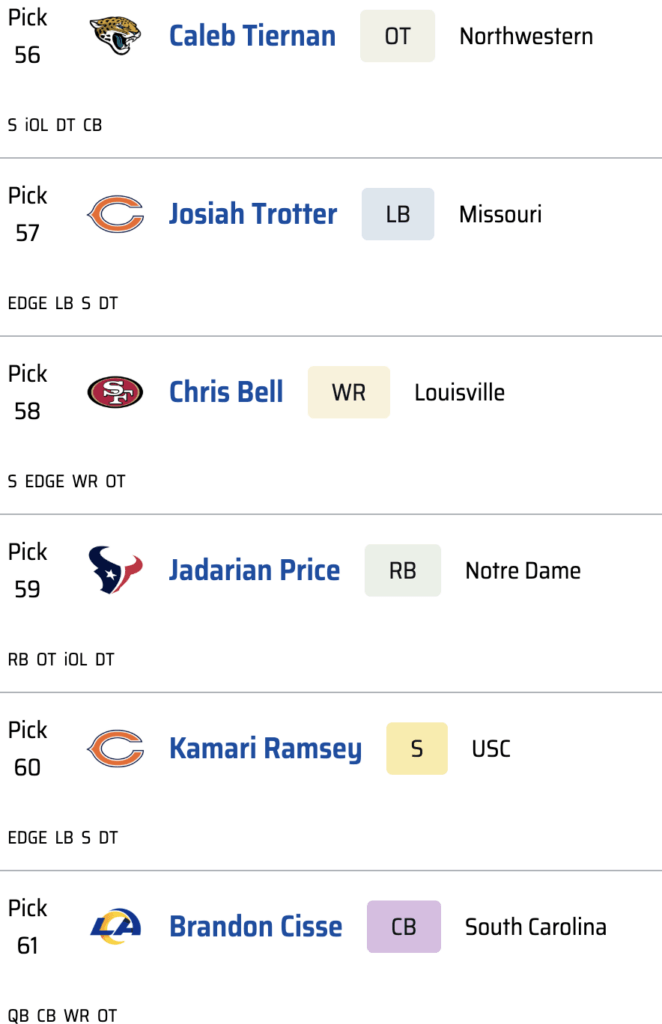Screen dimensions: 662x1024
Task: Click the yellow S badge for Kamari Ramsey
Action: (417, 748)
